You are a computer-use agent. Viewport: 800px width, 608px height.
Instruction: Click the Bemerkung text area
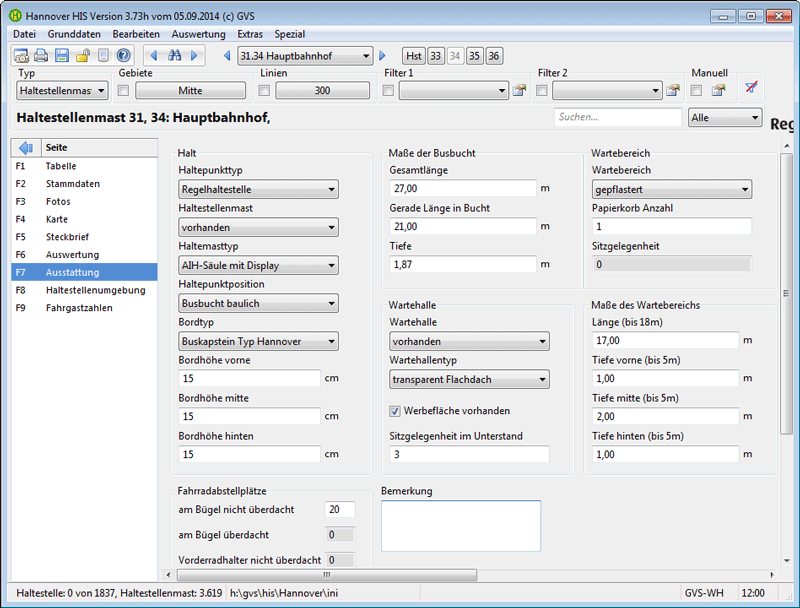461,526
